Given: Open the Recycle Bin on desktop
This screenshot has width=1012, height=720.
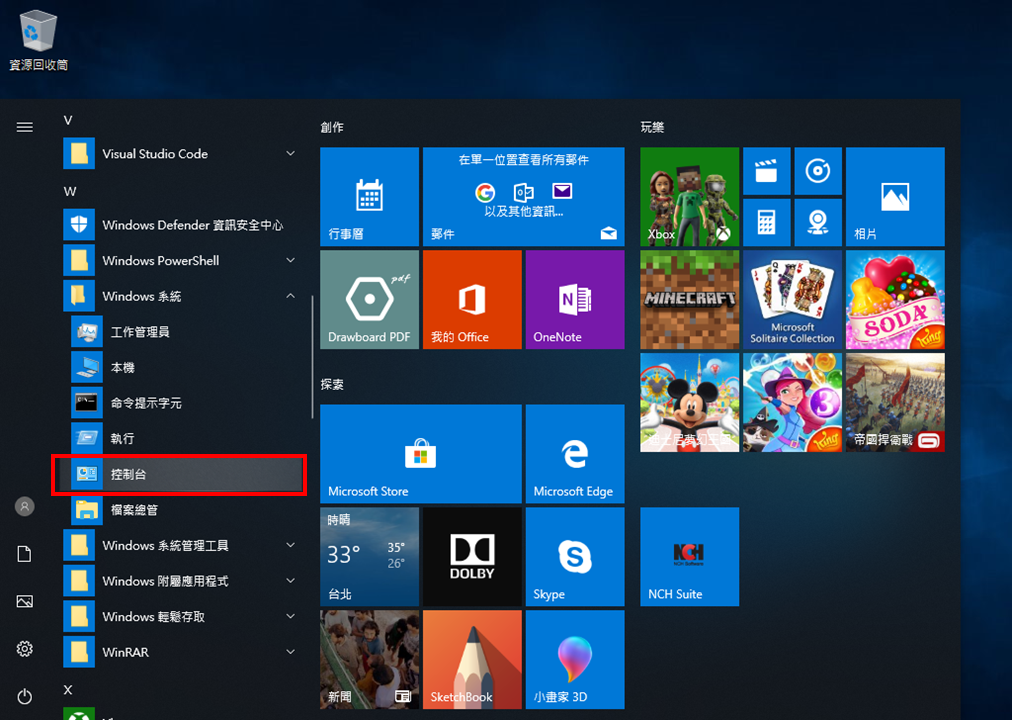Looking at the screenshot, I should tap(38, 40).
